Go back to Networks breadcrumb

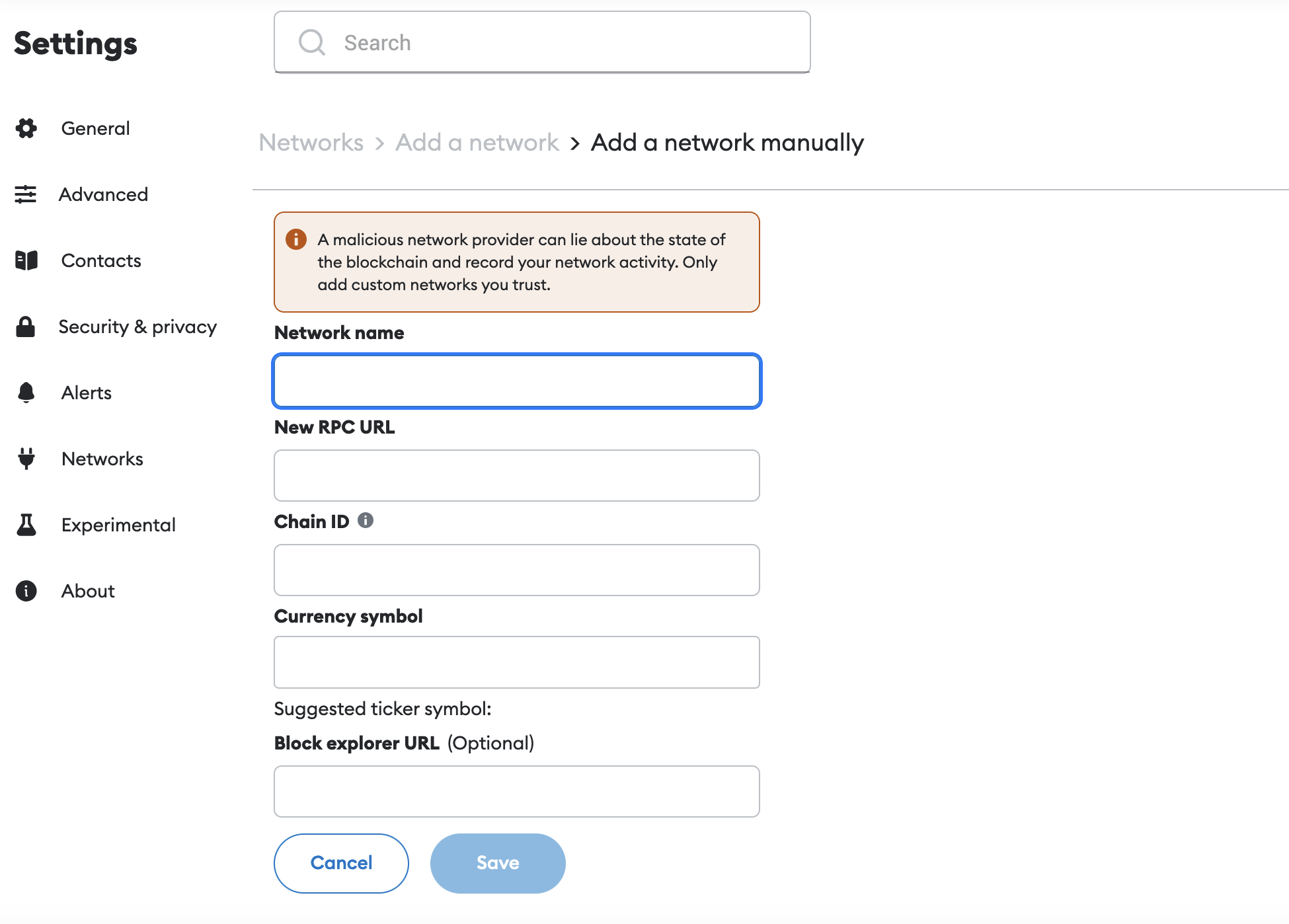[x=311, y=142]
